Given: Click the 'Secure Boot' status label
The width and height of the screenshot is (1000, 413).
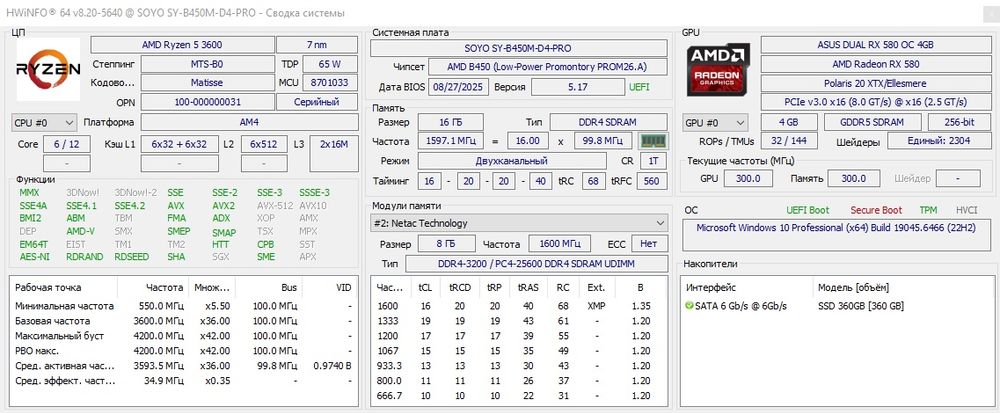Looking at the screenshot, I should pos(876,210).
